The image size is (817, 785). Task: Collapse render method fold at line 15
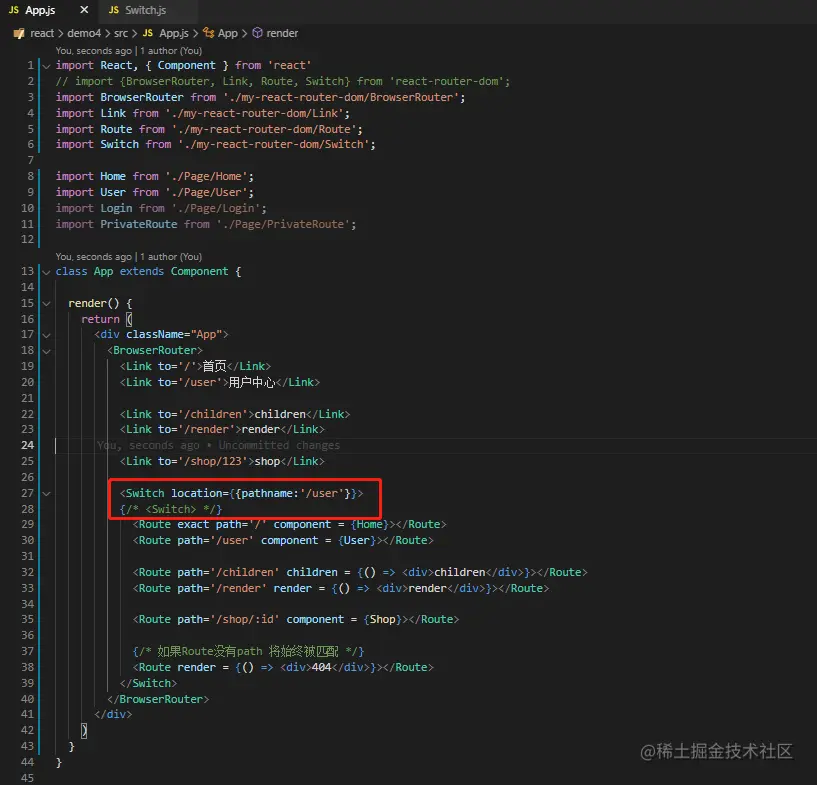[46, 304]
